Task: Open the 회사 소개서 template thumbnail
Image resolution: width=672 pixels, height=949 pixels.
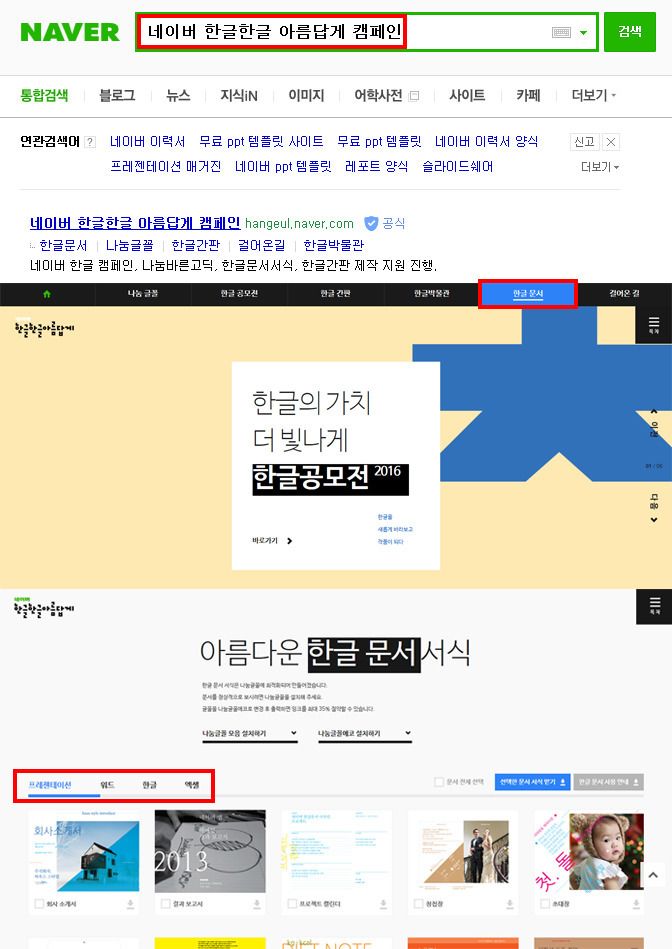Action: [84, 852]
